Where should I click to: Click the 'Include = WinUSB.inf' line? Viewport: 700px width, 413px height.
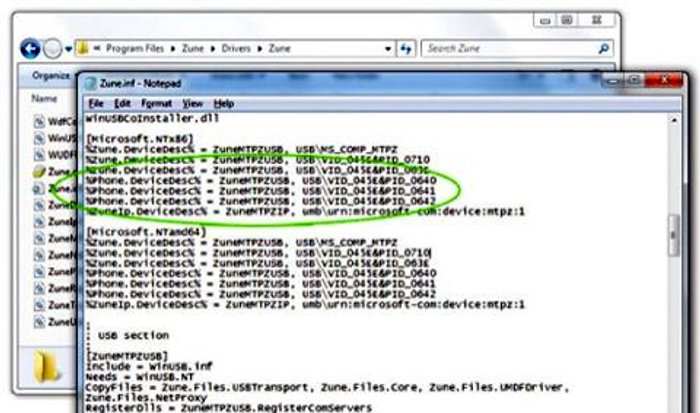point(149,367)
